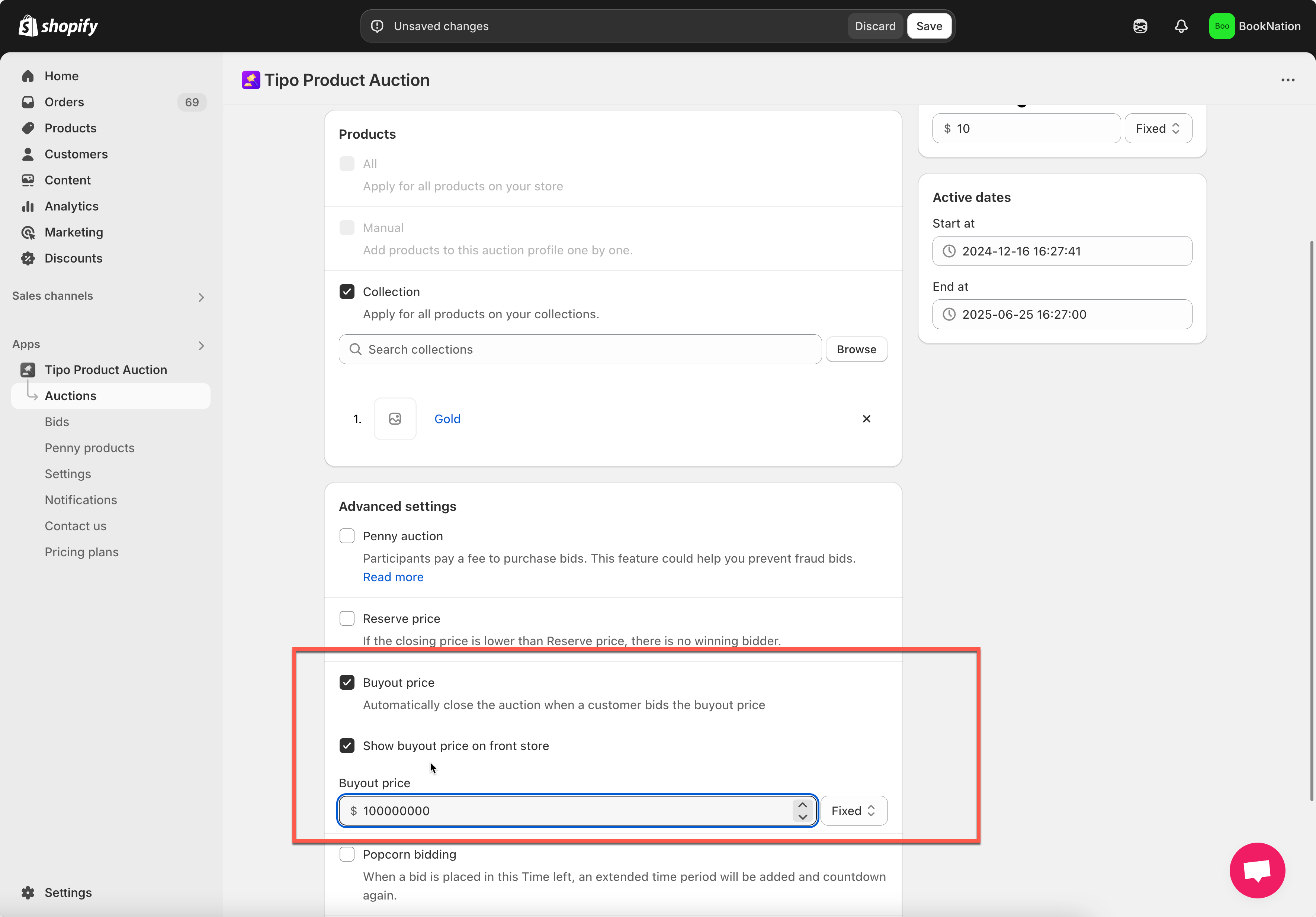Click the Gold collection image thumbnail
The height and width of the screenshot is (917, 1316).
coord(395,419)
